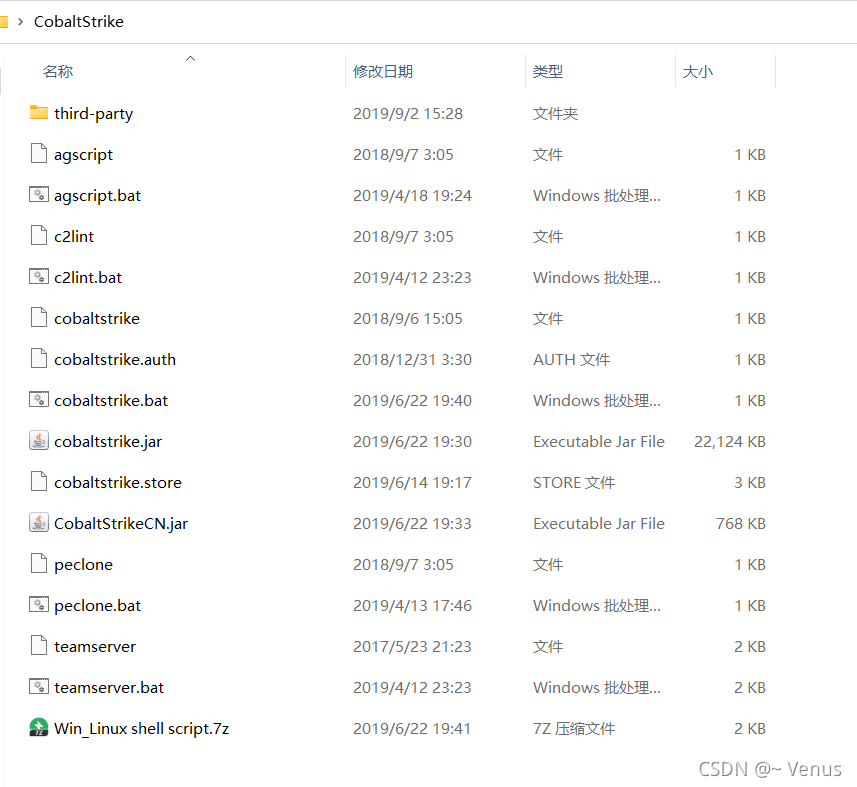857x787 pixels.
Task: Select the cobaltstrike file name
Action: (97, 319)
